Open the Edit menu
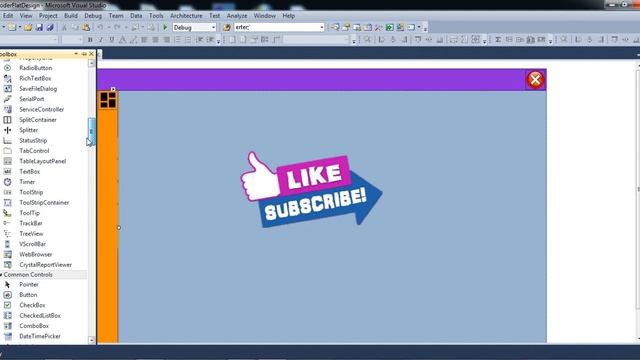This screenshot has width=640, height=360. coord(8,16)
